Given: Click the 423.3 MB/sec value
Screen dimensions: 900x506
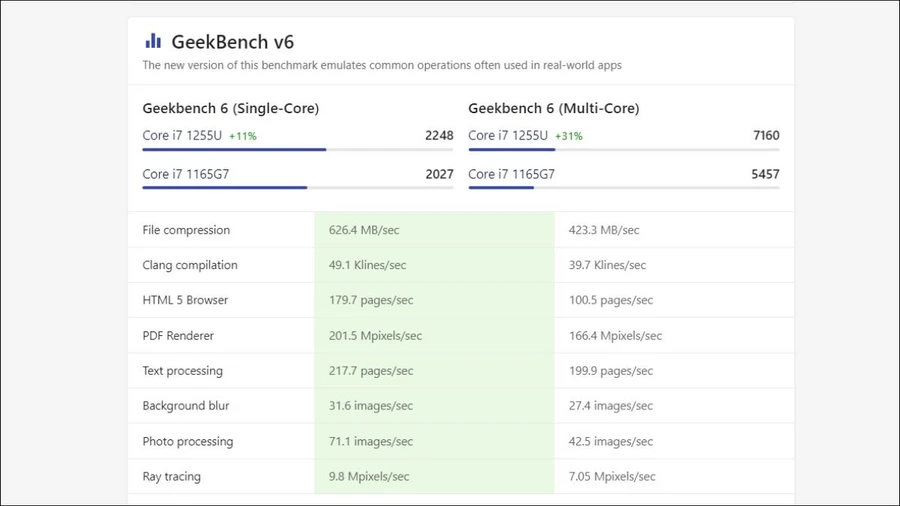Looking at the screenshot, I should pos(604,230).
